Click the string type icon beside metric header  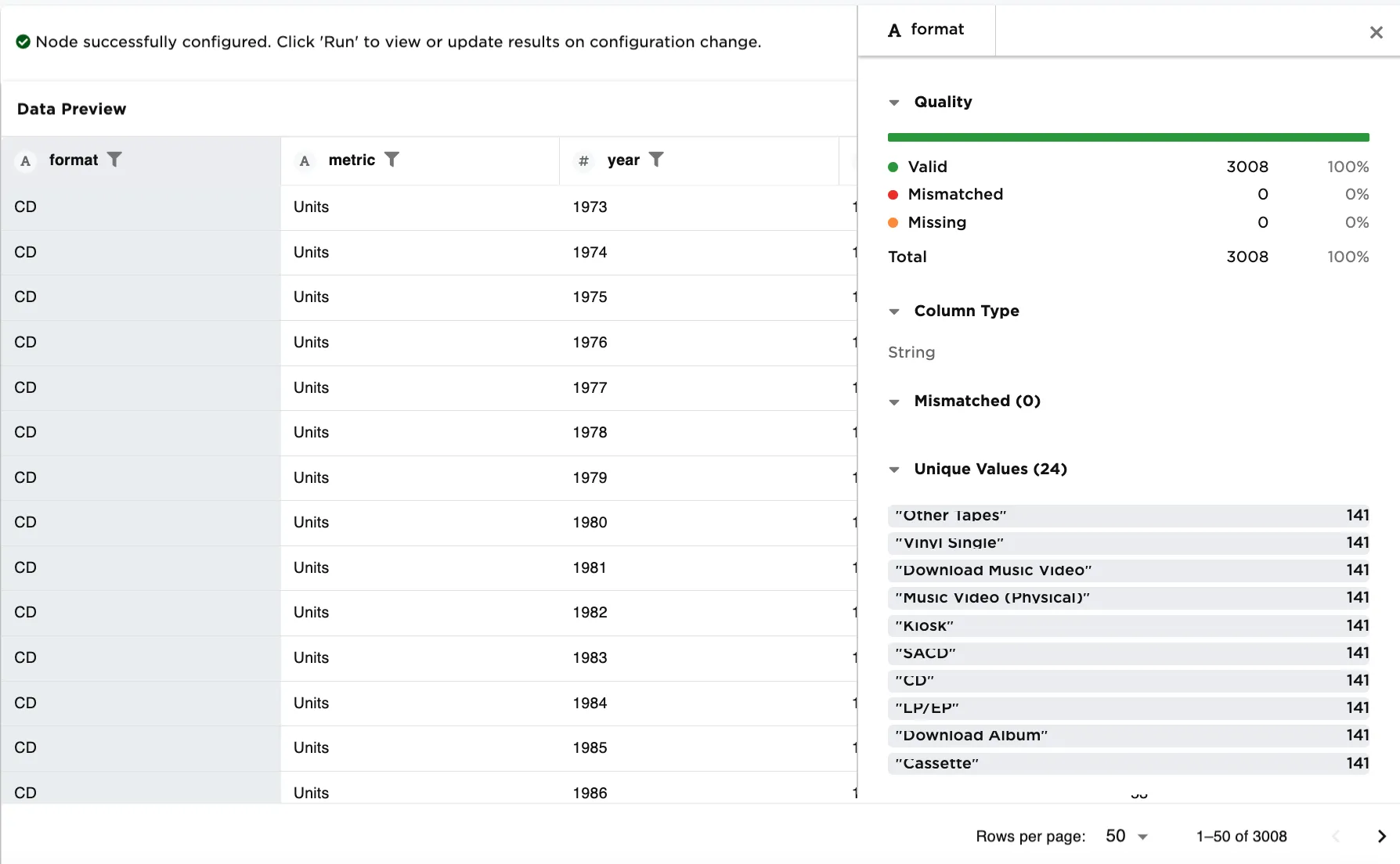point(305,160)
